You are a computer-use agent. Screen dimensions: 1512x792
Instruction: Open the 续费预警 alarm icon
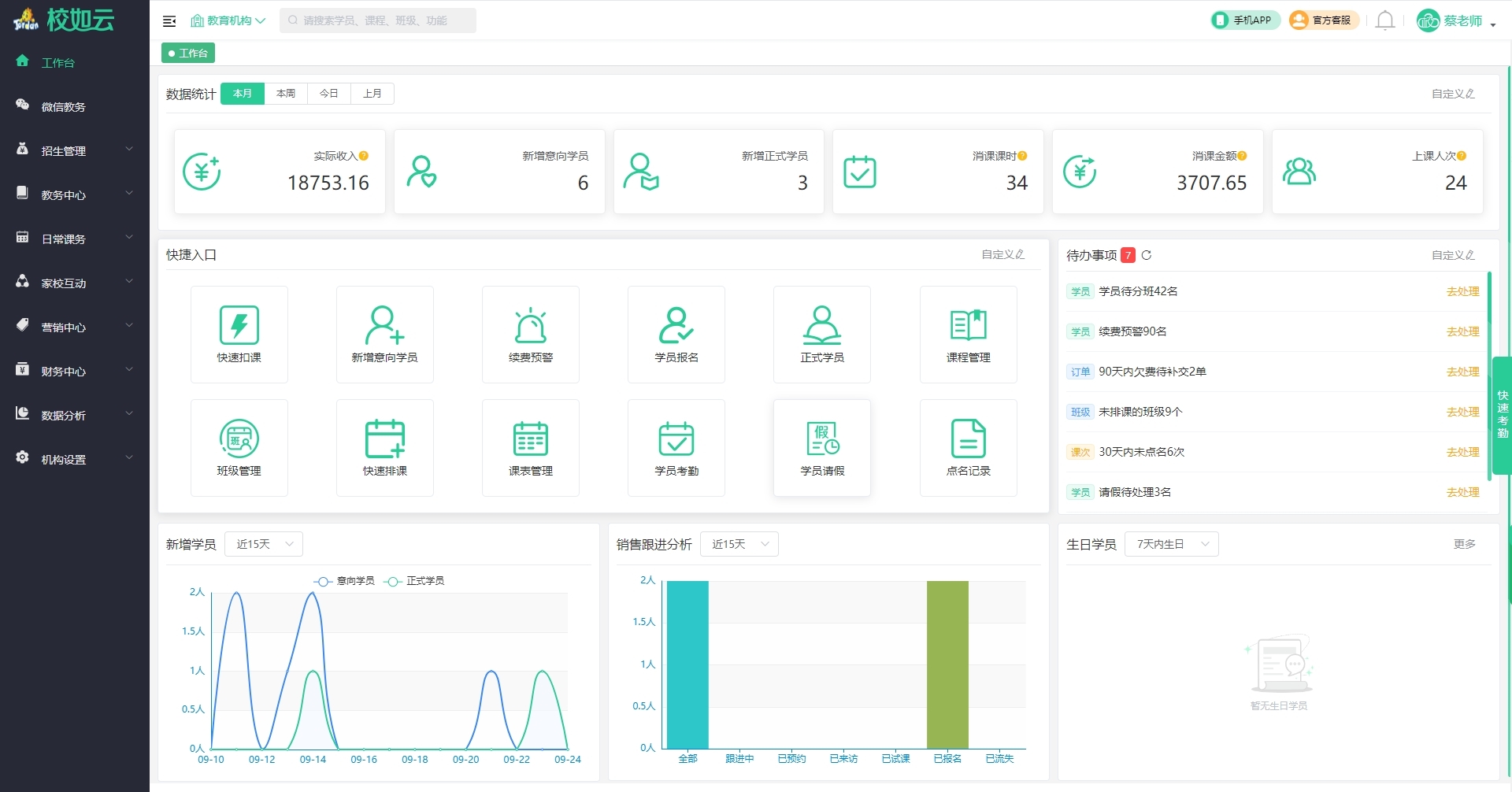click(x=530, y=326)
